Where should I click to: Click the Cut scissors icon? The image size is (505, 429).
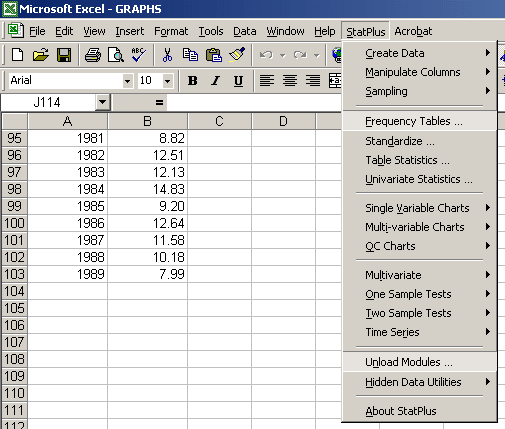pyautogui.click(x=167, y=55)
